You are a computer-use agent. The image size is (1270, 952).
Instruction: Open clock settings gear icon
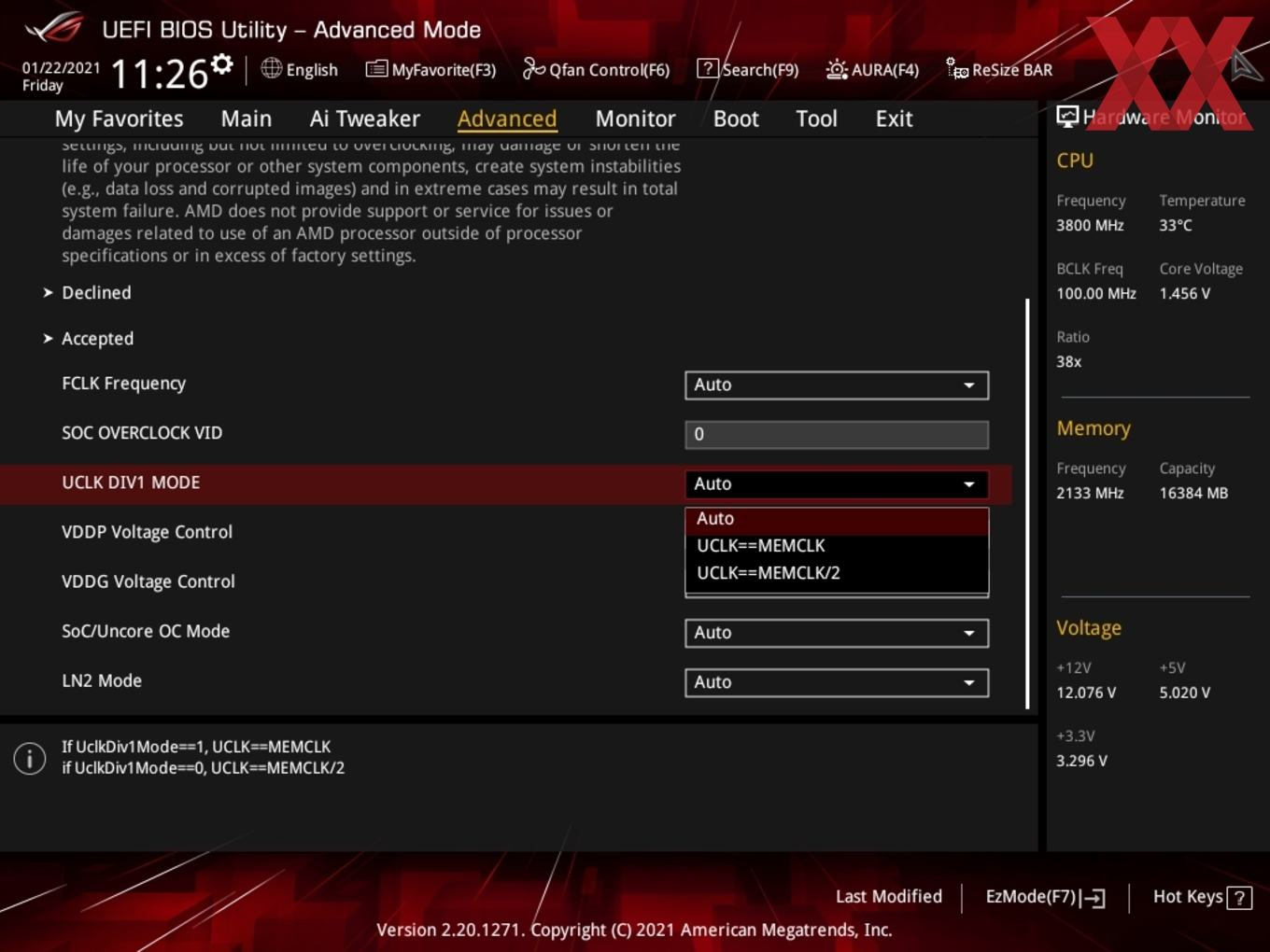point(221,64)
